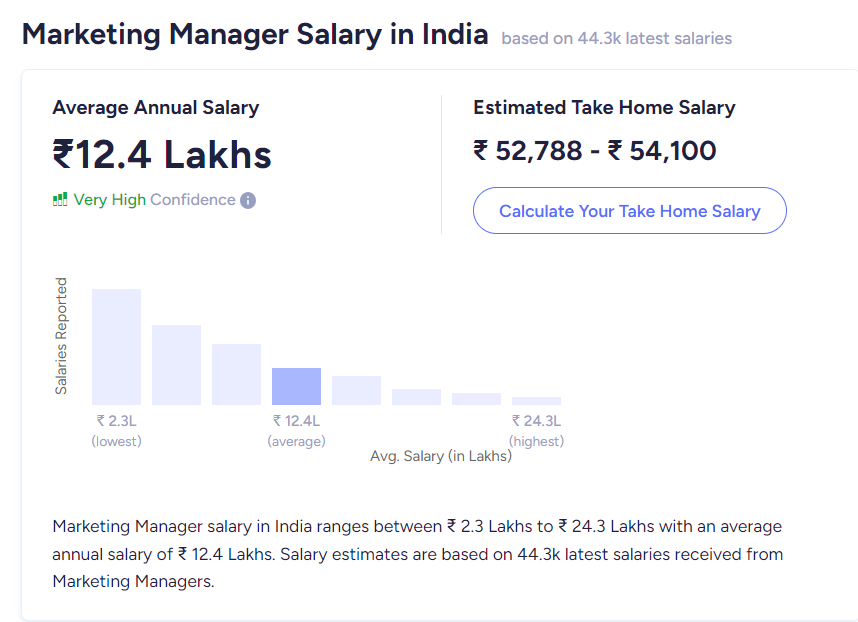Click the take home salary range
Image resolution: width=858 pixels, height=622 pixels.
click(x=595, y=151)
